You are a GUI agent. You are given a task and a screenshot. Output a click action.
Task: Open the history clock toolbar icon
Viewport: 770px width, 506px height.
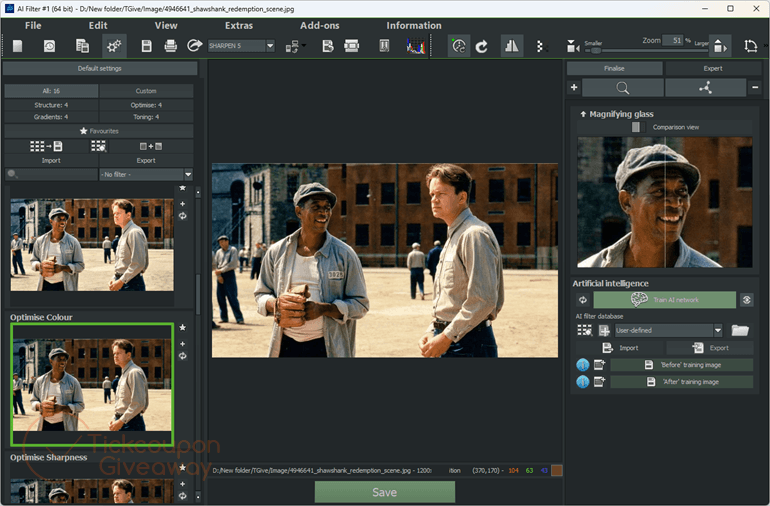click(x=50, y=46)
